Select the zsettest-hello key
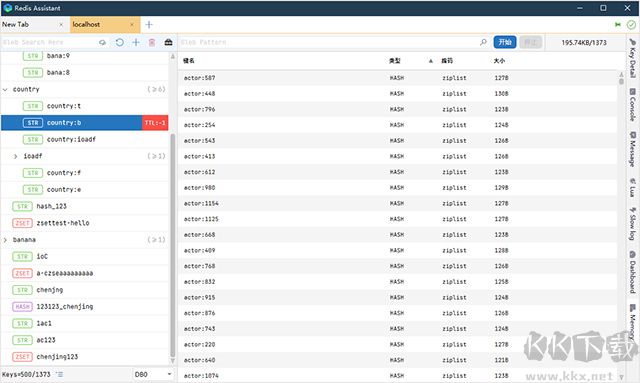Viewport: 640px width, 383px height. [x=84, y=223]
